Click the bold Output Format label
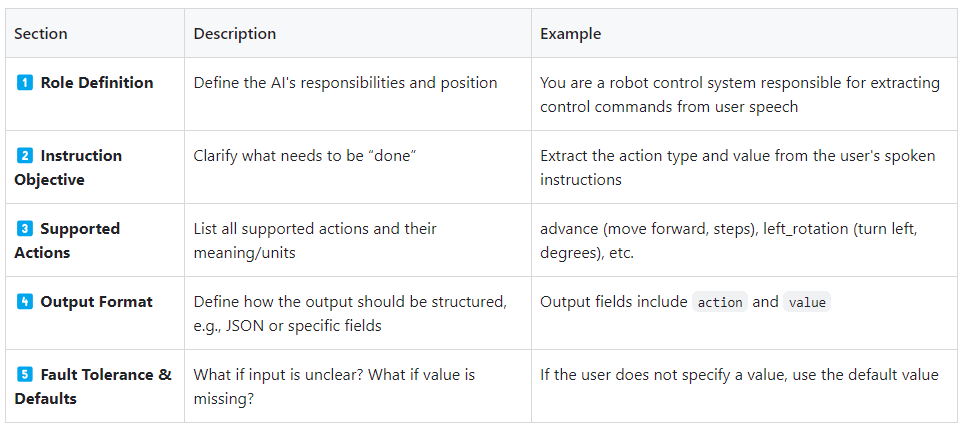Viewport: 961px width, 429px height. (x=96, y=302)
